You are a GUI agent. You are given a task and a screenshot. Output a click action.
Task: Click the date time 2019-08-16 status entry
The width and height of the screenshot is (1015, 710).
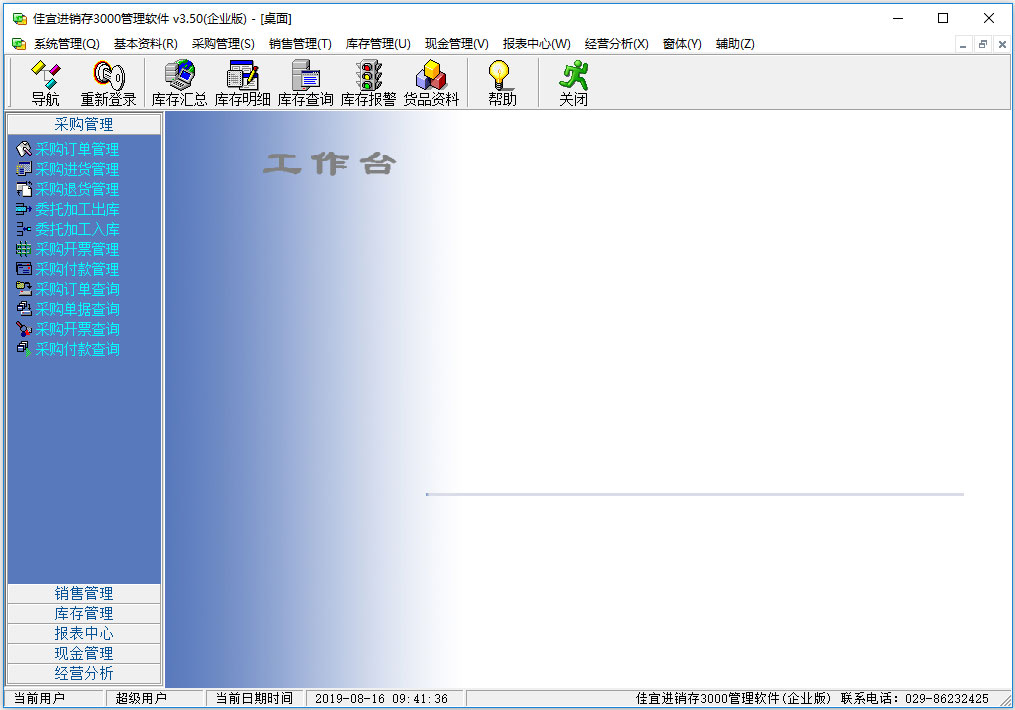(381, 698)
